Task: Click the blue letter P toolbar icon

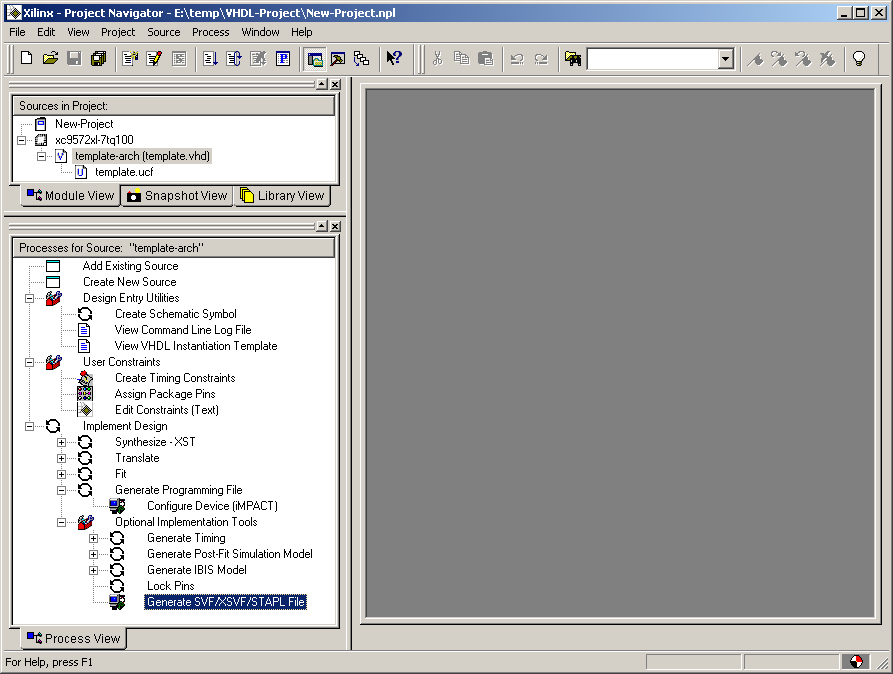Action: pos(282,58)
